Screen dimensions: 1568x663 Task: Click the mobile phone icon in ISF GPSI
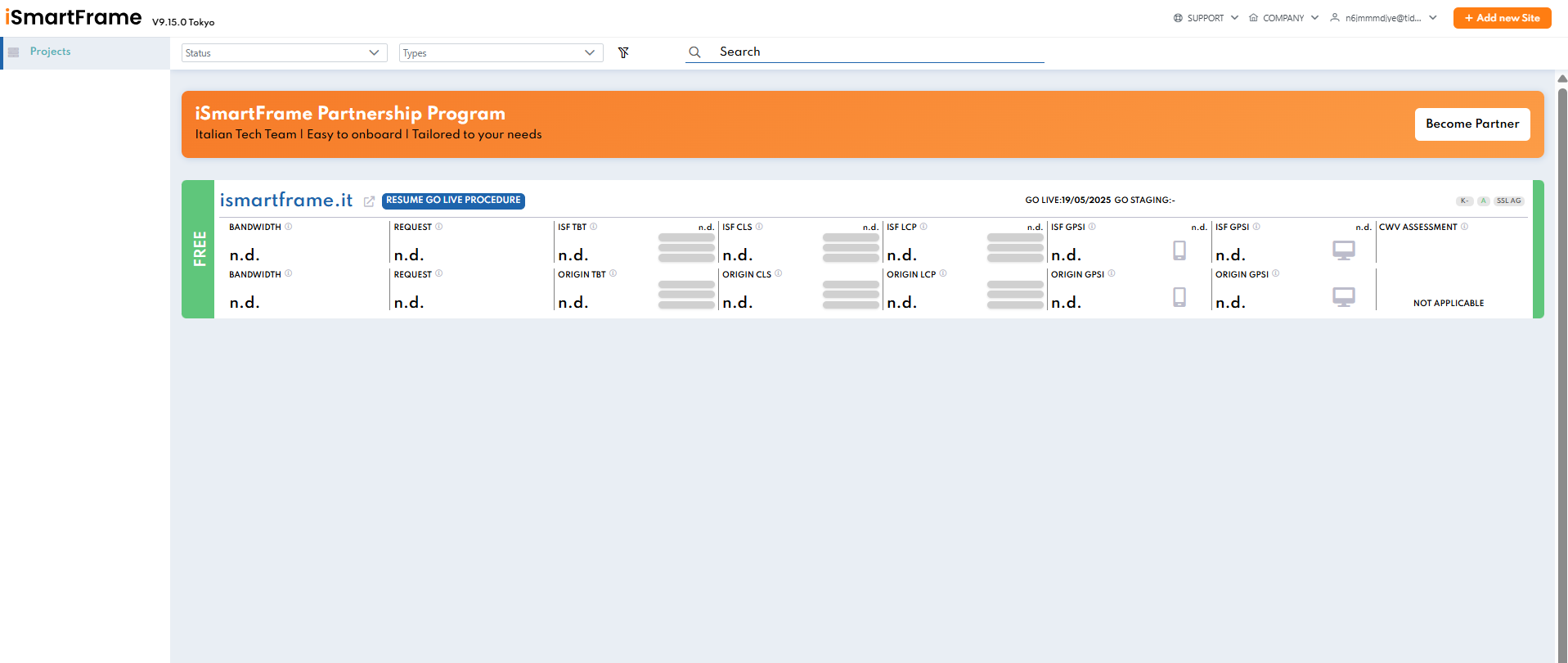[x=1179, y=250]
